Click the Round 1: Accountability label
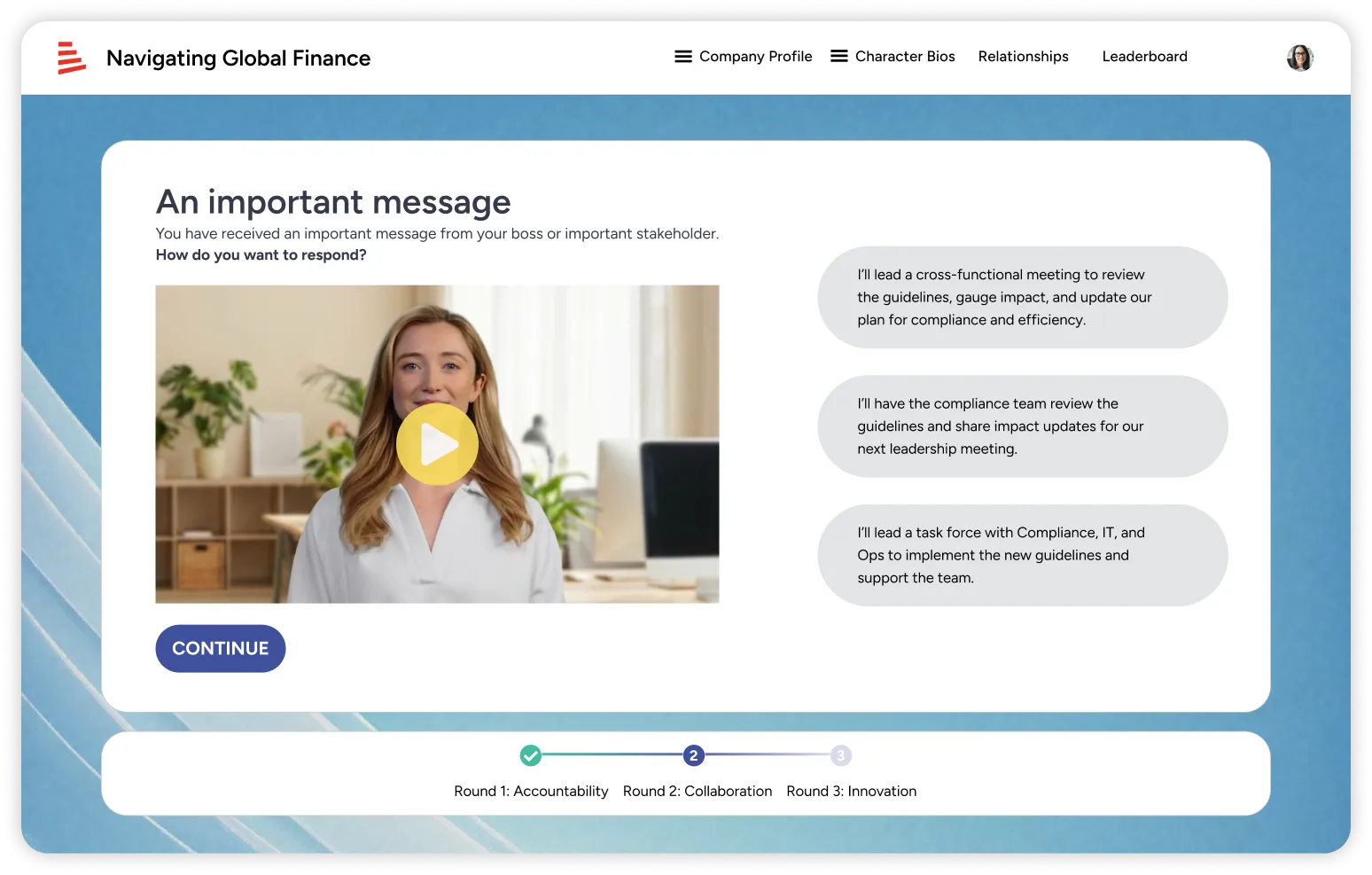Viewport: 1372px width, 875px height. (x=531, y=791)
